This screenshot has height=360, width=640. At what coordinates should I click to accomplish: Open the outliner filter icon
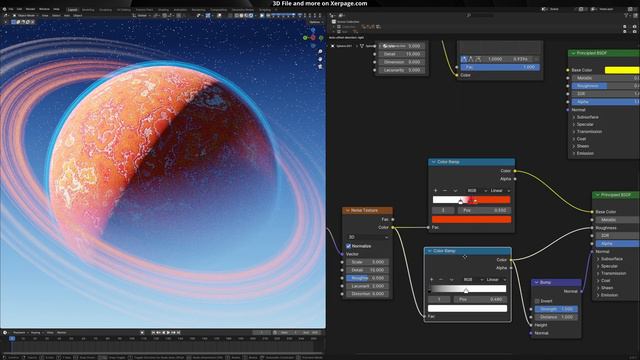[x=627, y=16]
